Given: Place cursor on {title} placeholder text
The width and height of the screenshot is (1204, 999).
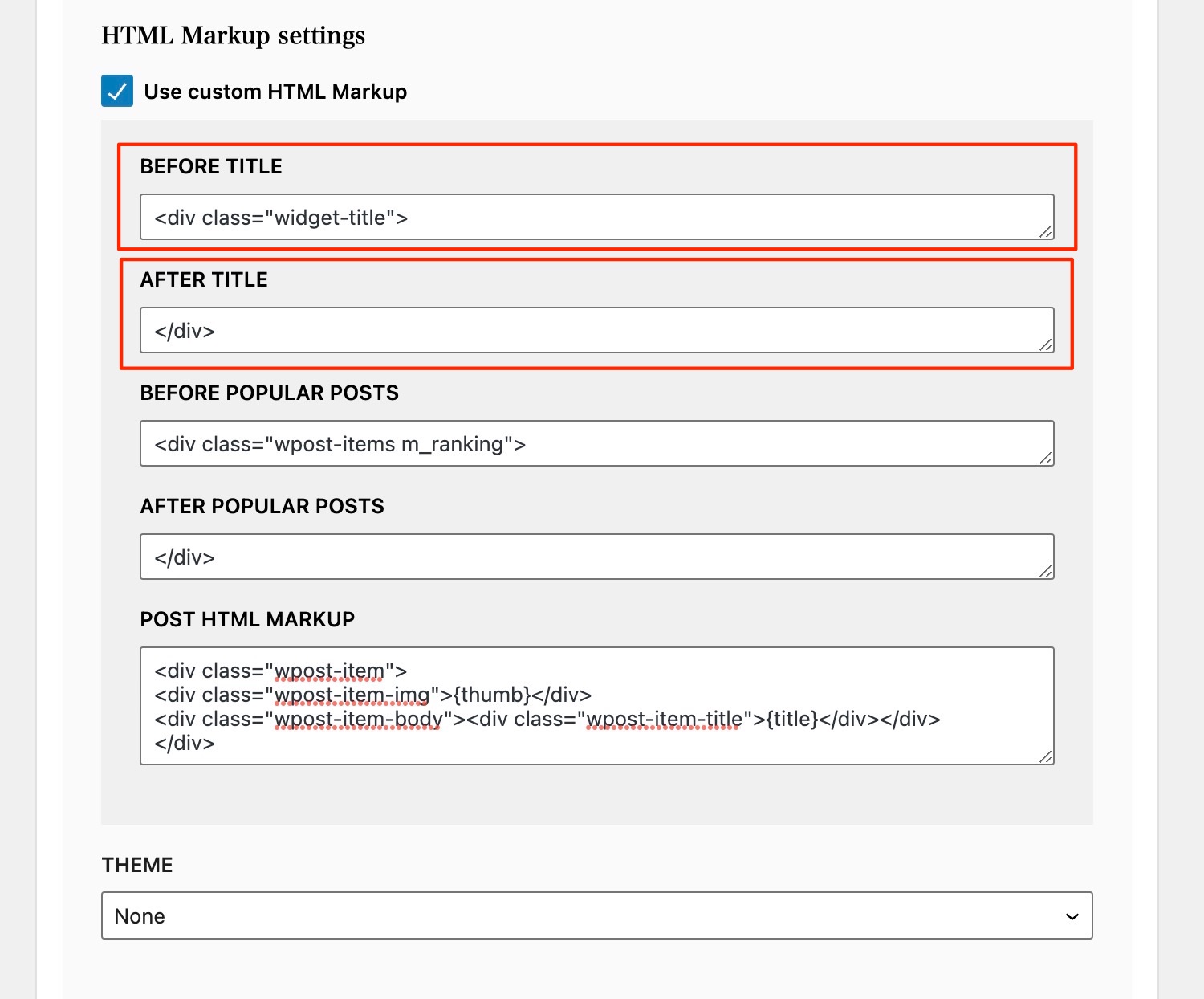Looking at the screenshot, I should pos(792,719).
